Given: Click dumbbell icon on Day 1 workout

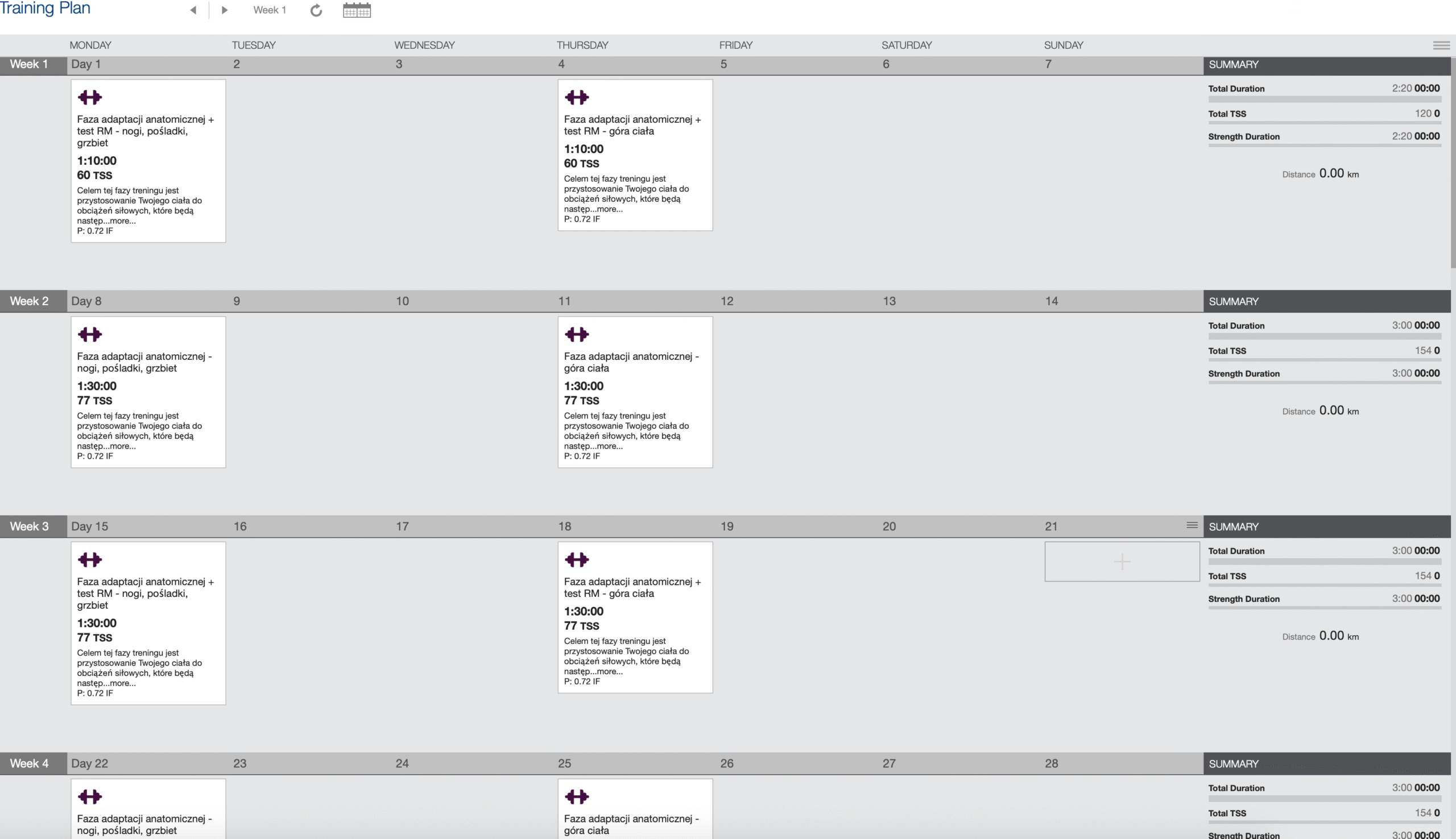Looking at the screenshot, I should (89, 97).
